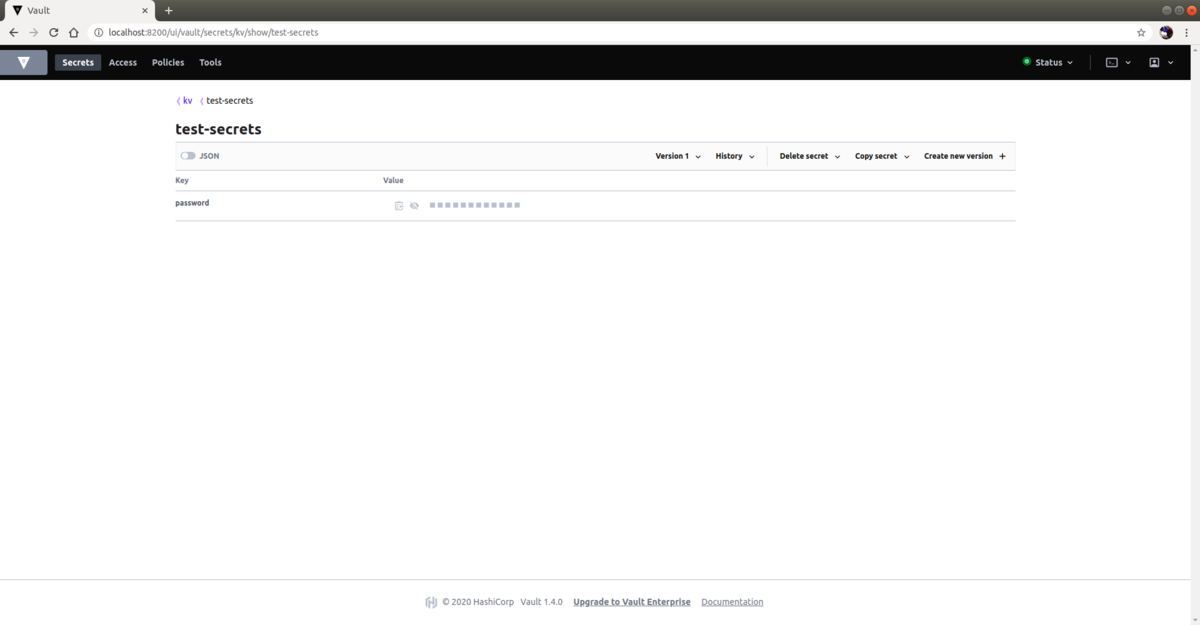Go to the Secrets tab
This screenshot has height=625, width=1200.
(x=78, y=62)
